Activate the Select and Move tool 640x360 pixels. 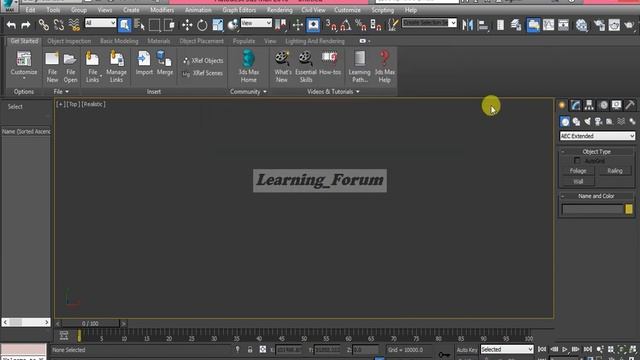pyautogui.click(x=187, y=25)
